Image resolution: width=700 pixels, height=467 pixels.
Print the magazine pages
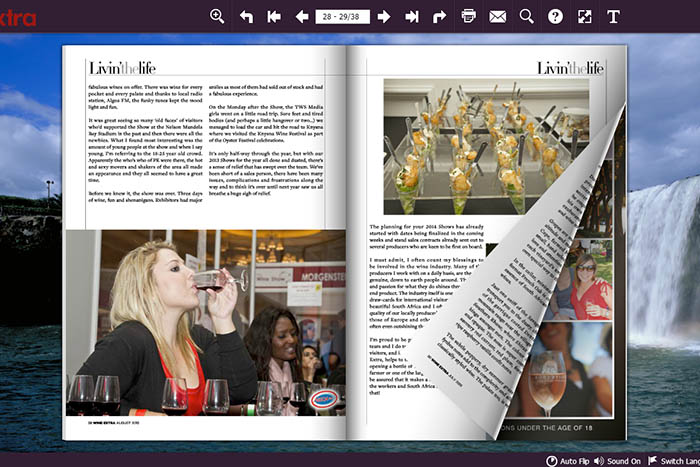(x=468, y=17)
